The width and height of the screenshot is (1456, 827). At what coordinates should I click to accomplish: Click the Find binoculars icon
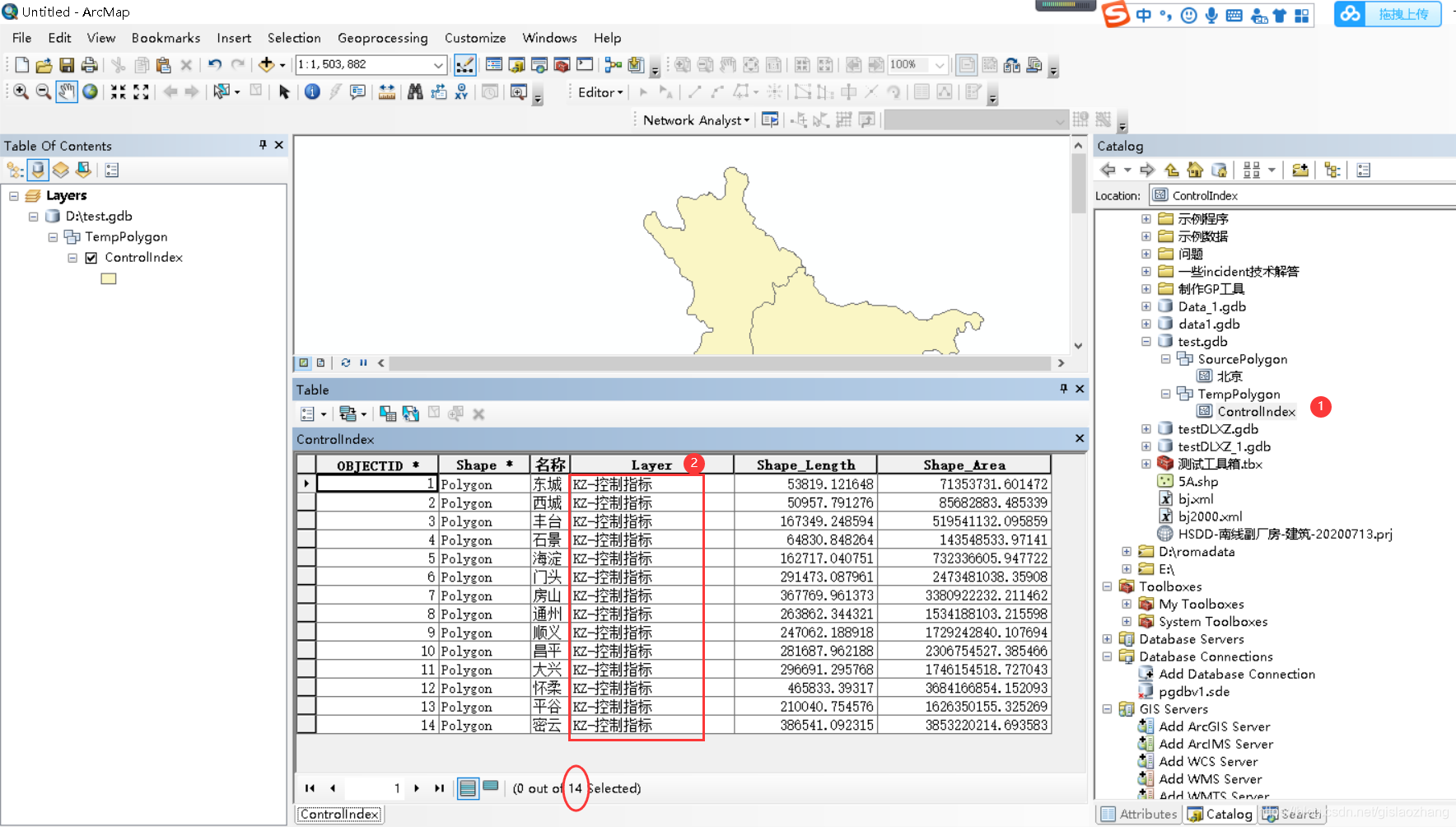(x=415, y=91)
